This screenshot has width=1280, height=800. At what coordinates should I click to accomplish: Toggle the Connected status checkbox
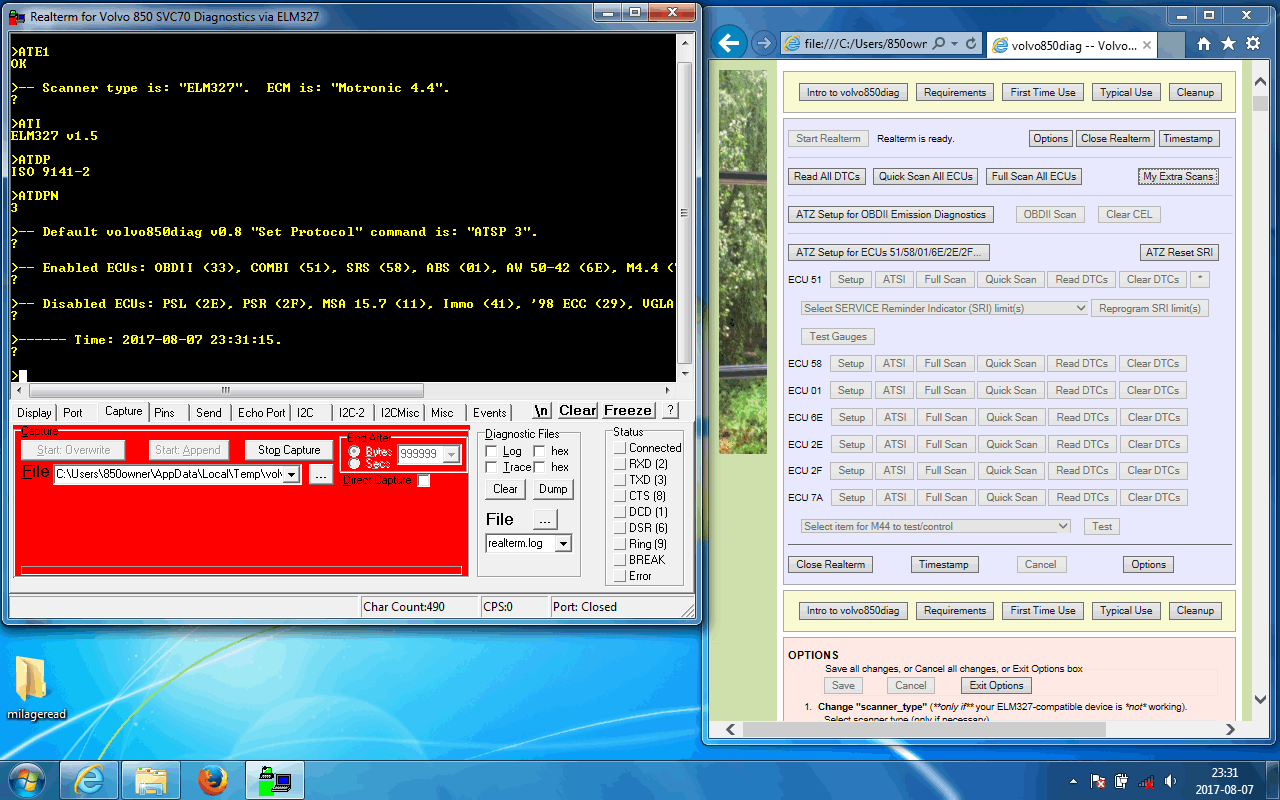click(x=620, y=448)
